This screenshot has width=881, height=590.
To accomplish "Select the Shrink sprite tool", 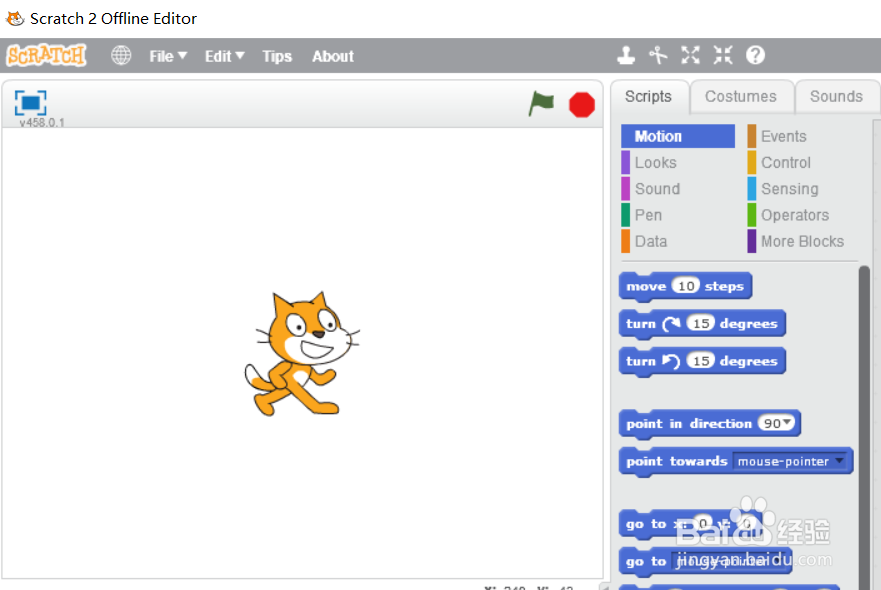I will click(x=723, y=55).
